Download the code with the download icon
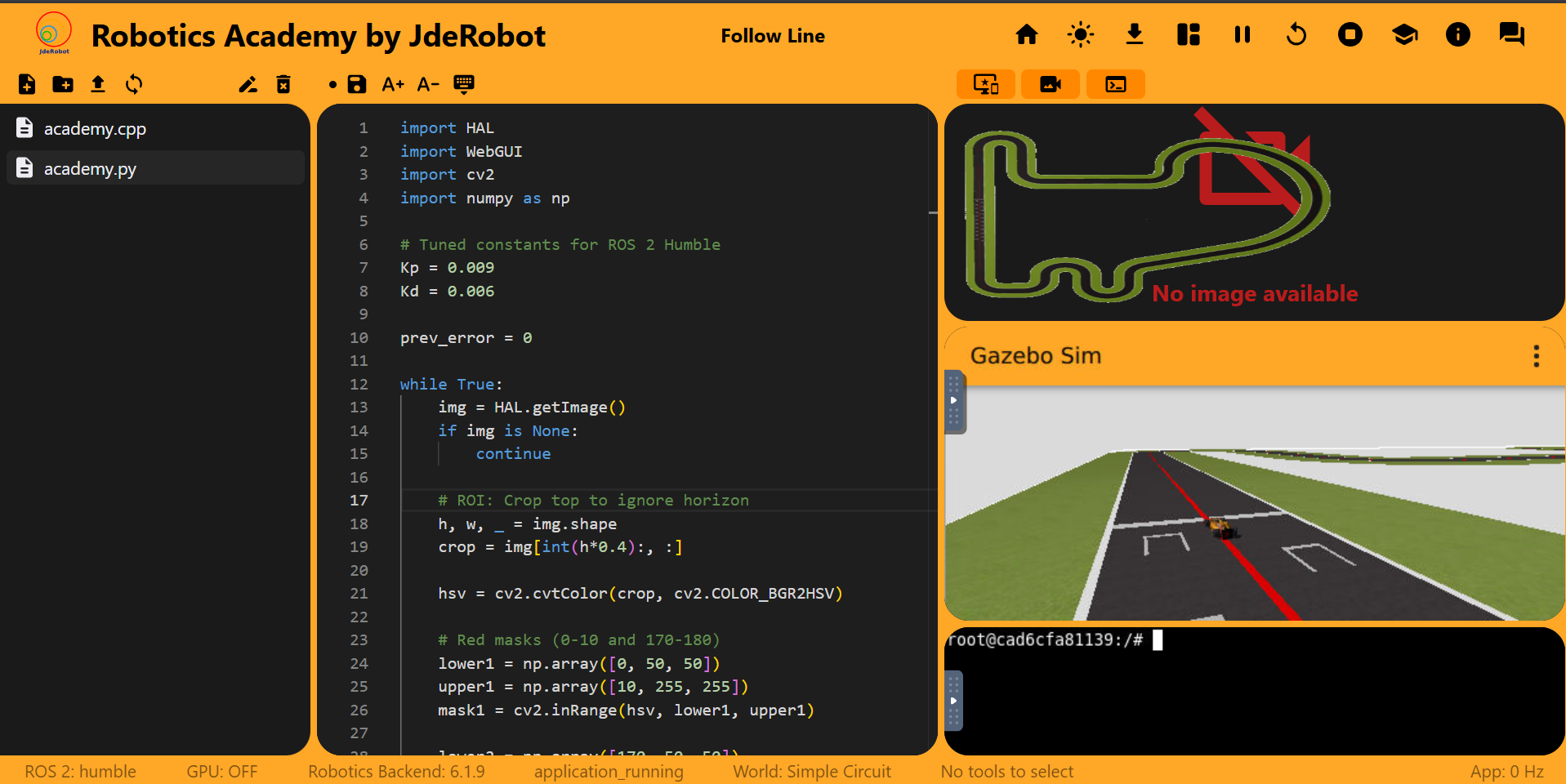 point(1135,34)
